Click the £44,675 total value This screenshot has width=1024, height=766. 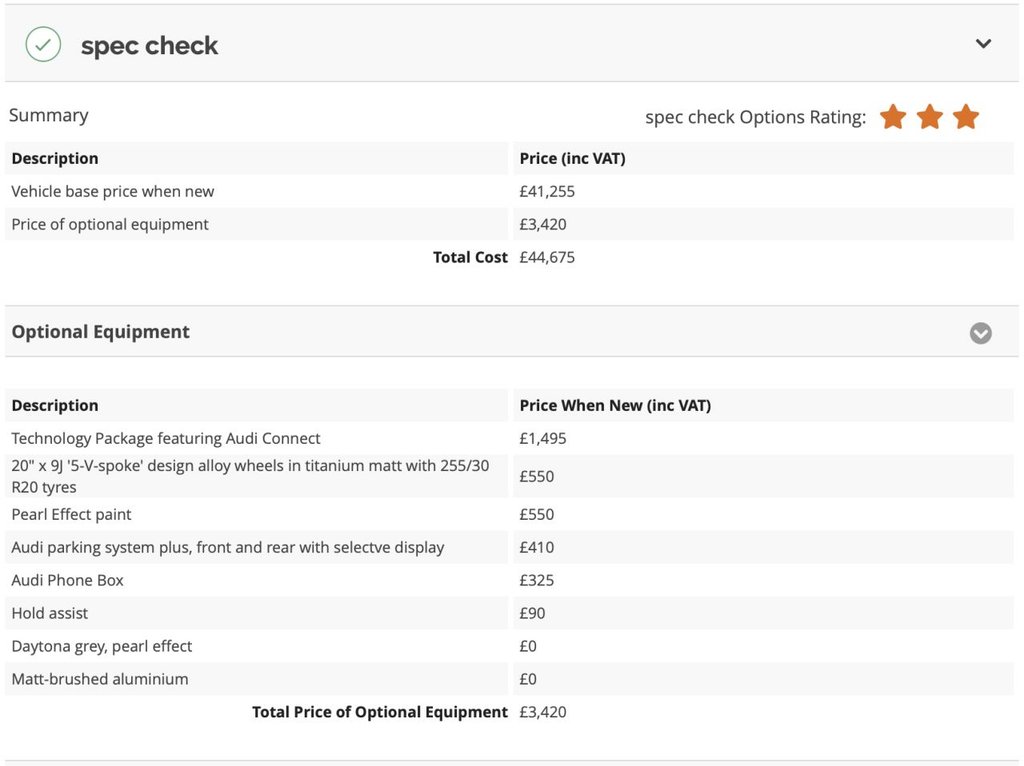pyautogui.click(x=547, y=257)
